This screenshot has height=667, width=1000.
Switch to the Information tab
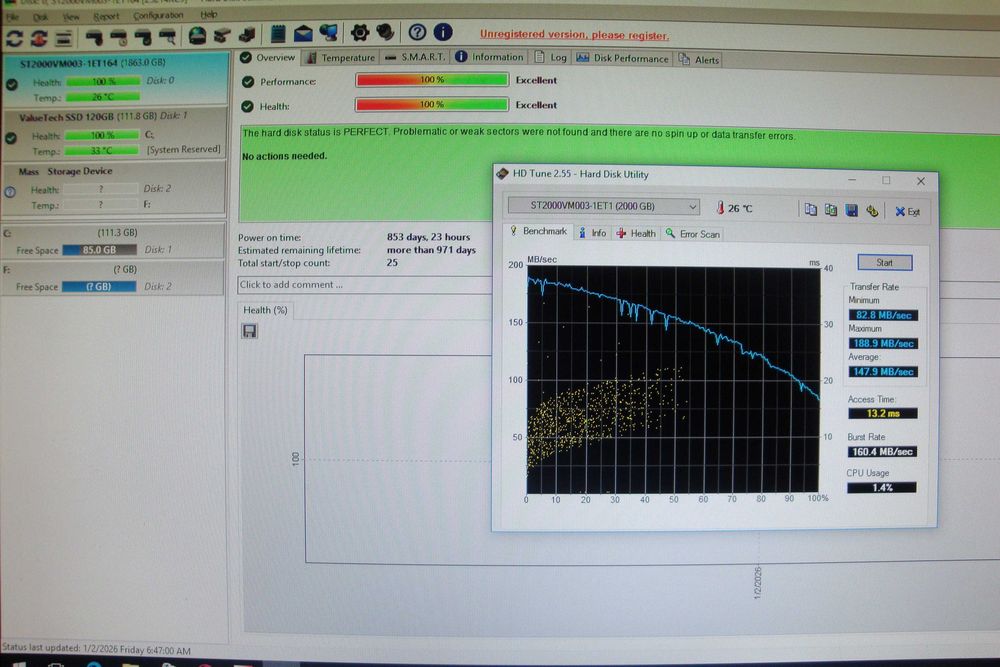click(x=489, y=57)
